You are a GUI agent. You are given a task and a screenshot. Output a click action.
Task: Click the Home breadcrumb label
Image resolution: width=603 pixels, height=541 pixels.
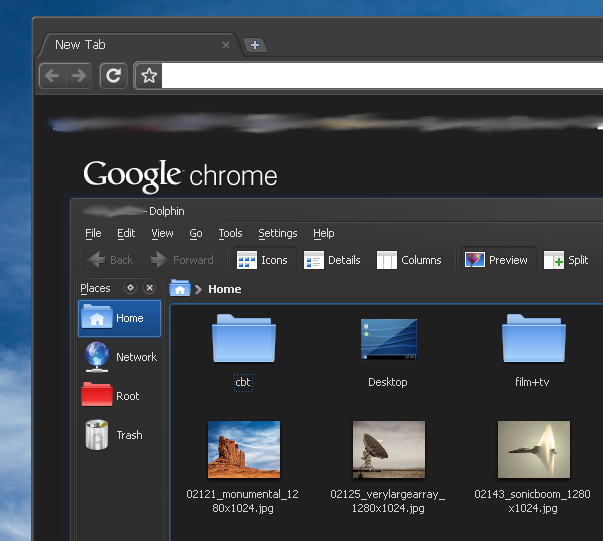pos(225,289)
